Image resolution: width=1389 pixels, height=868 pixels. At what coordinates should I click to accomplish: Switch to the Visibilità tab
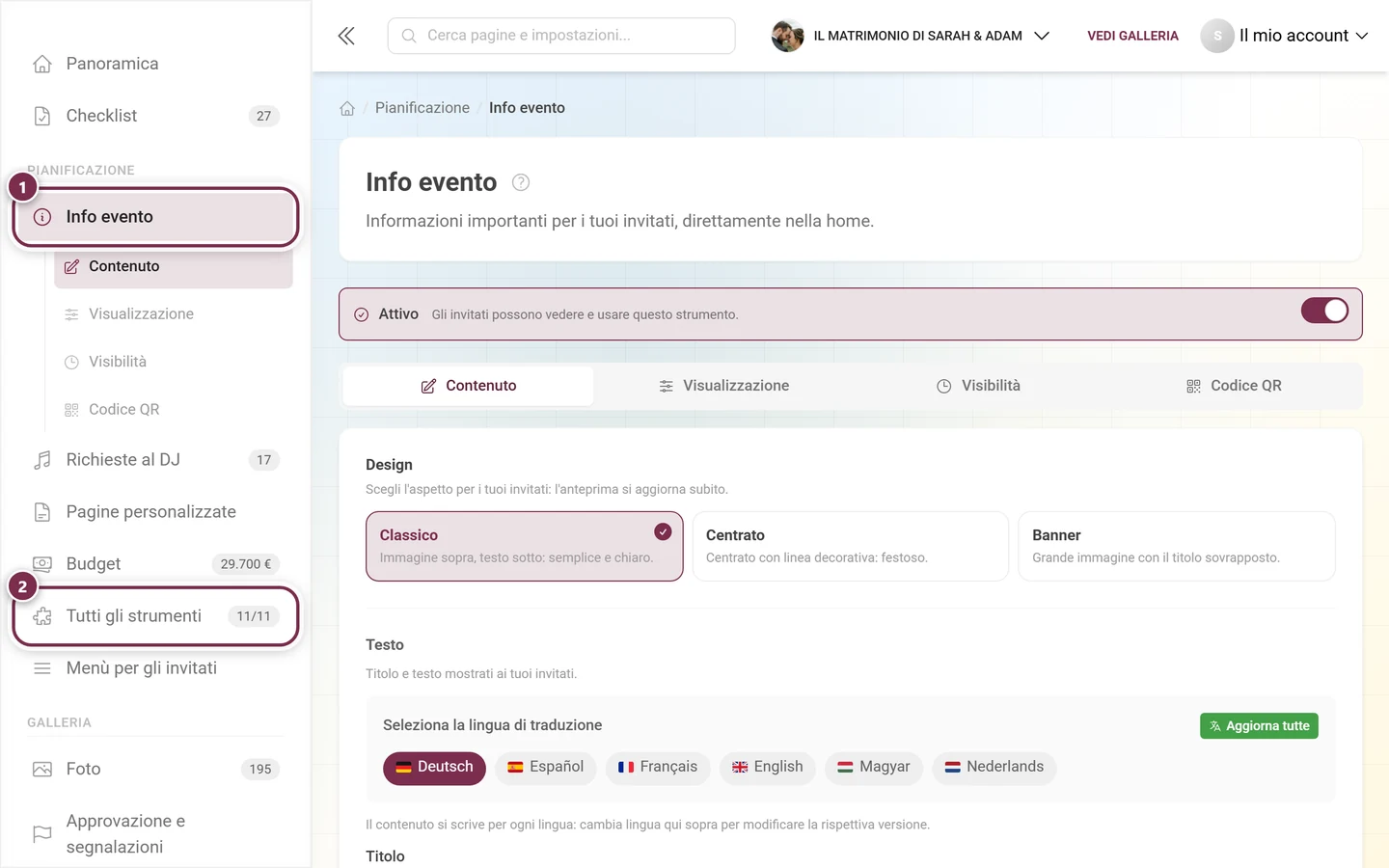point(978,386)
